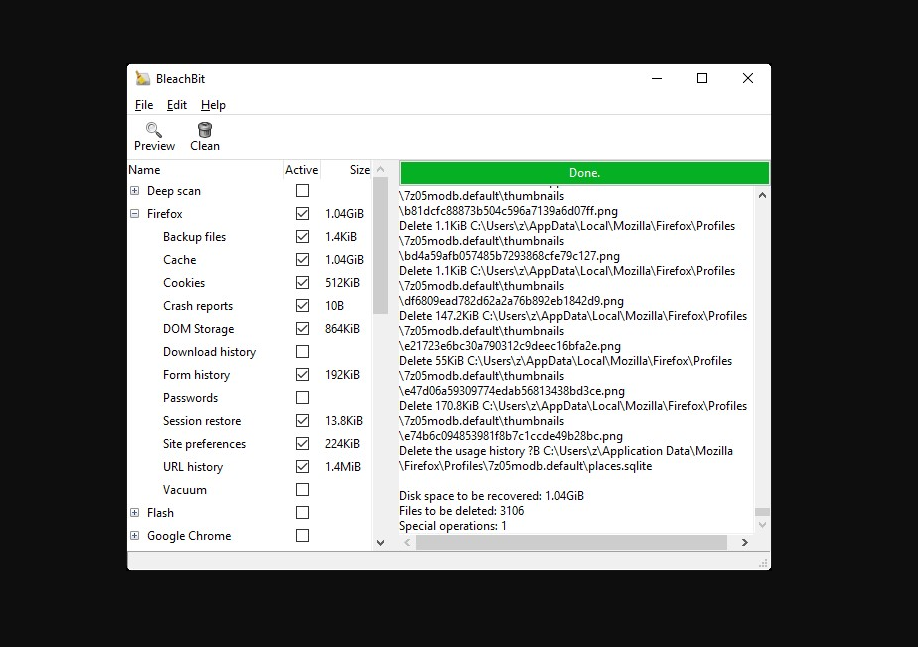This screenshot has width=918, height=647.
Task: Enable the Deep scan checkbox
Action: (x=302, y=191)
